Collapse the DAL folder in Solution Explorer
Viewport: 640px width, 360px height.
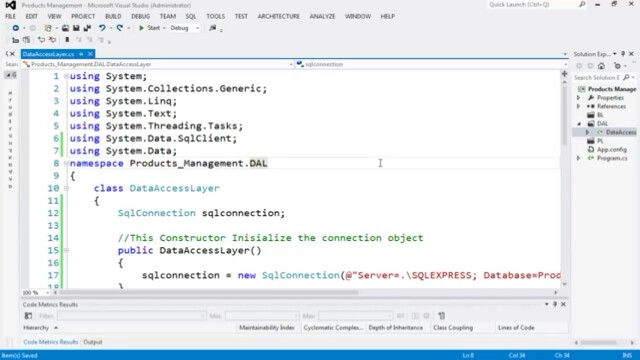click(x=579, y=124)
